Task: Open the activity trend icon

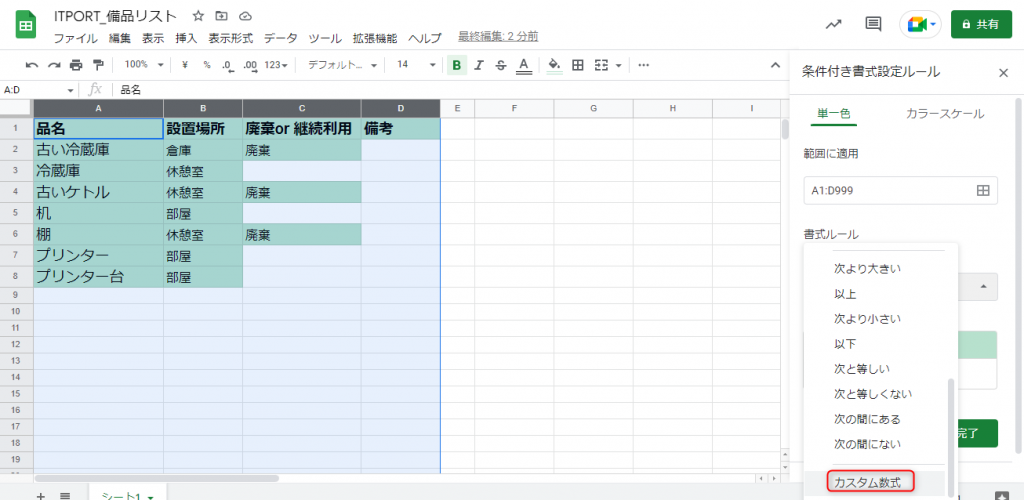Action: tap(833, 24)
